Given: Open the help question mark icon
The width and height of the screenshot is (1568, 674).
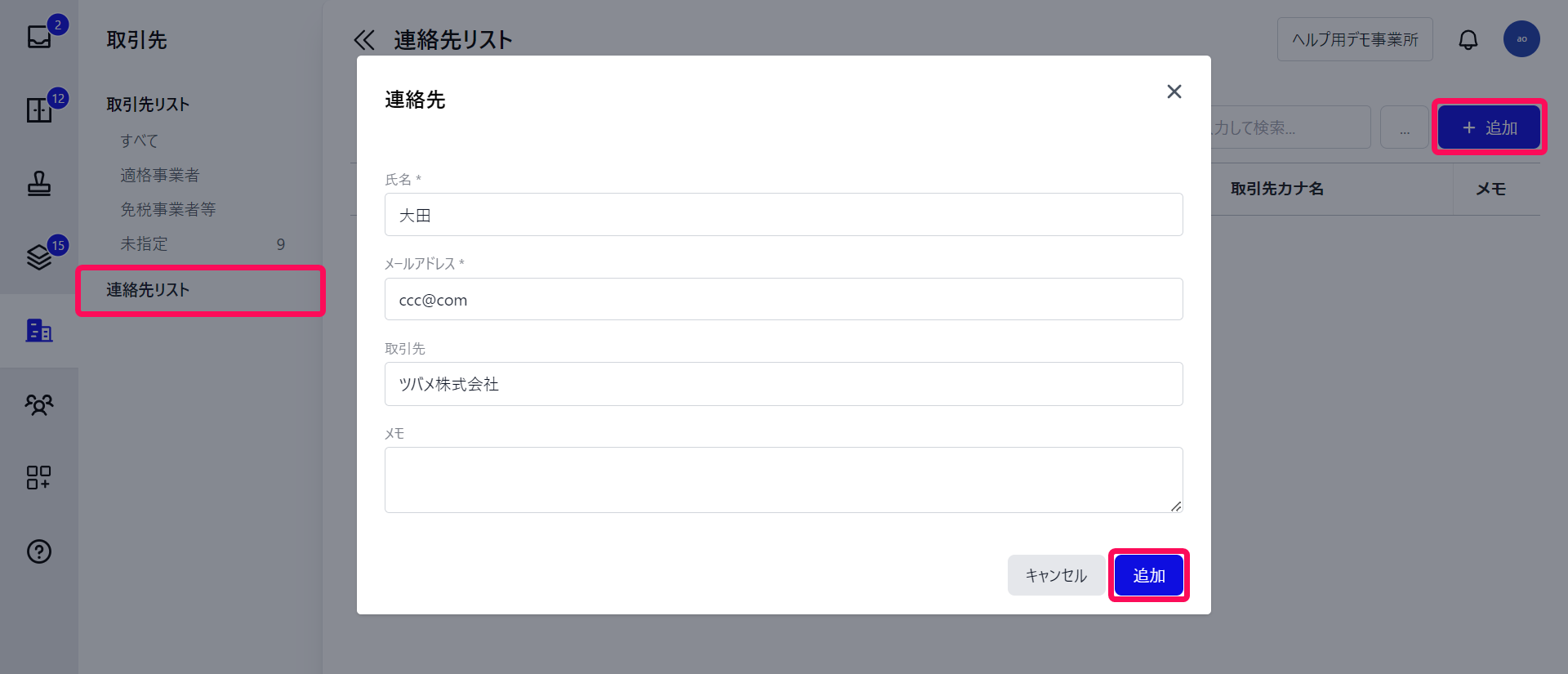Looking at the screenshot, I should point(39,551).
